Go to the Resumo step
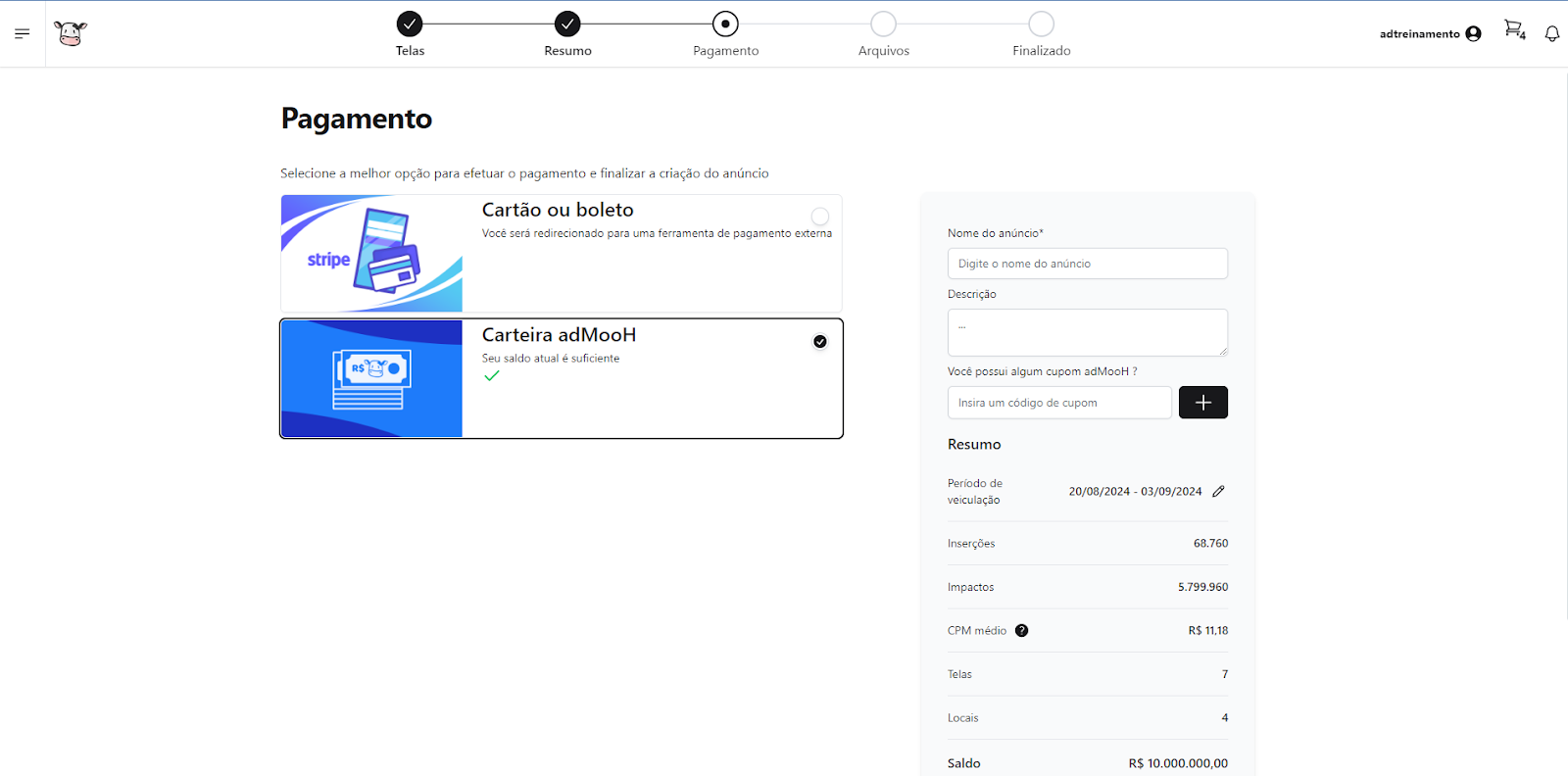 pos(567,24)
